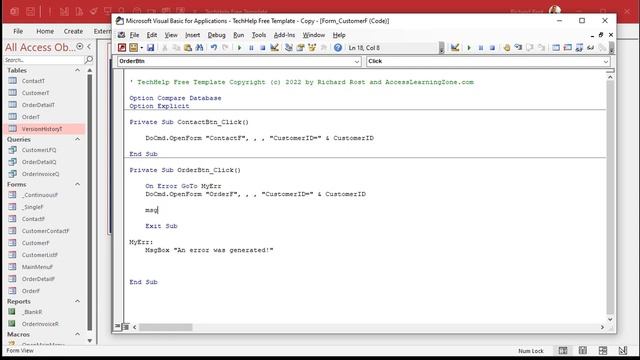
Task: Open the Watch Window icon
Action: coord(579,48)
